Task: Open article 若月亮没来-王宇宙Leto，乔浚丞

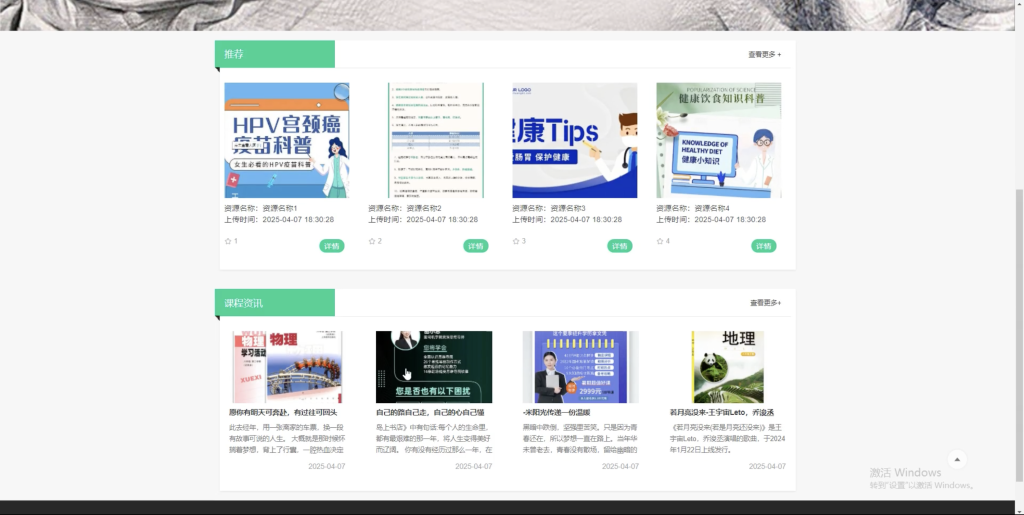Action: (722, 413)
